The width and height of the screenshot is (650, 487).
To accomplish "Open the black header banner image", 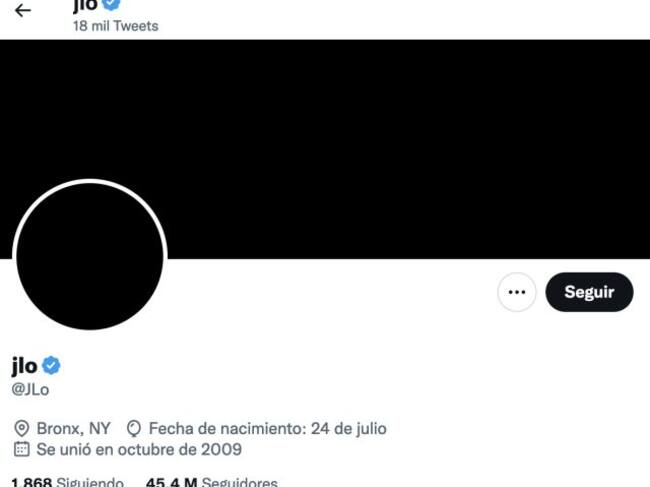I will [x=325, y=149].
